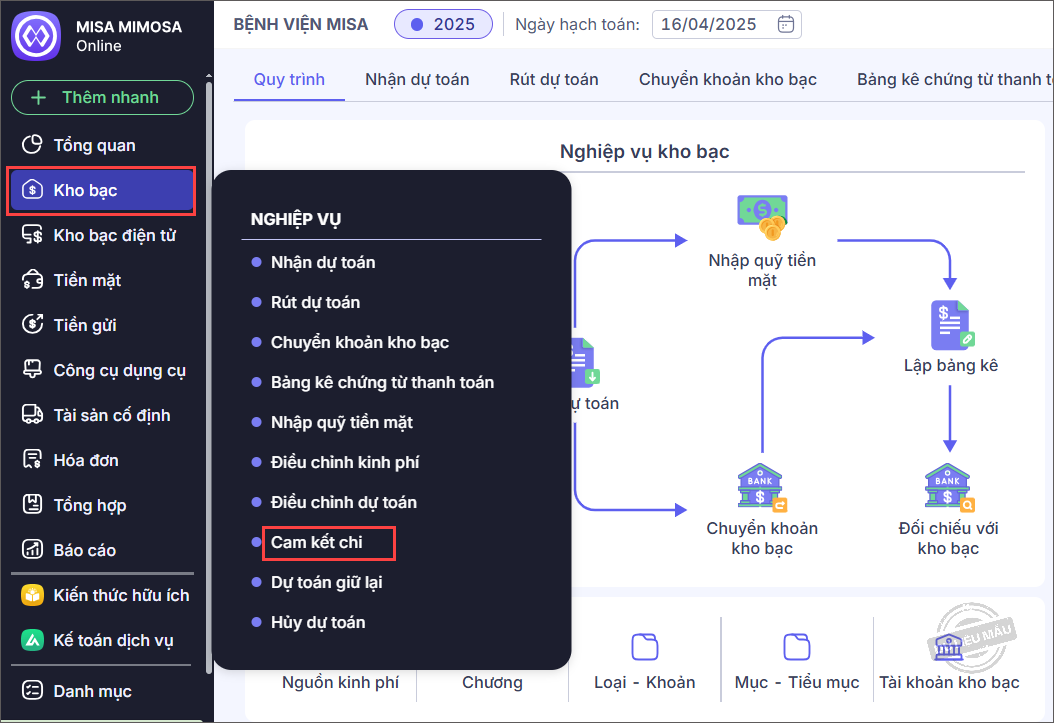Click the MISA MIMOSA logo icon
This screenshot has width=1054, height=723.
(36, 36)
